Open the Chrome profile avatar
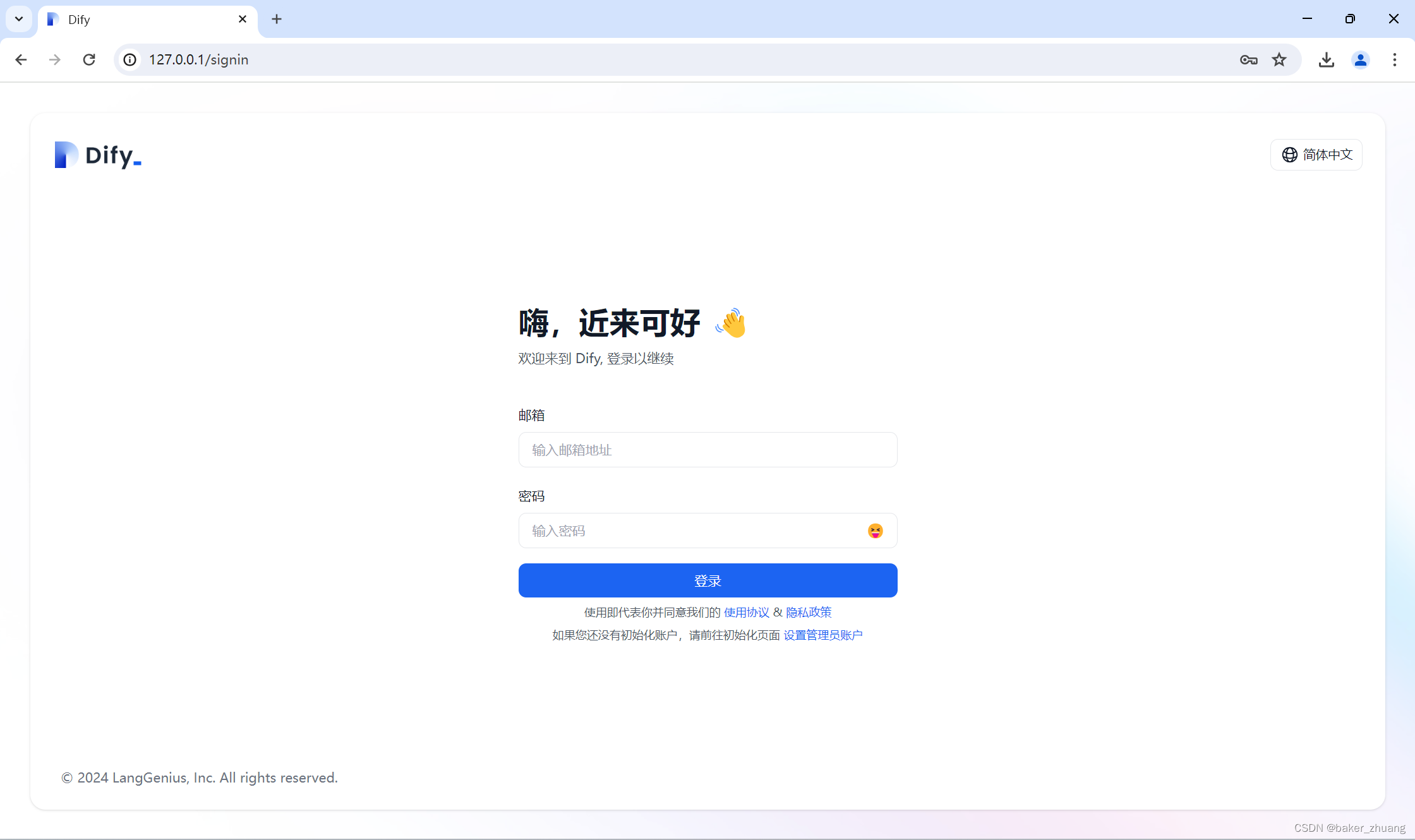Image resolution: width=1415 pixels, height=840 pixels. pyautogui.click(x=1360, y=60)
